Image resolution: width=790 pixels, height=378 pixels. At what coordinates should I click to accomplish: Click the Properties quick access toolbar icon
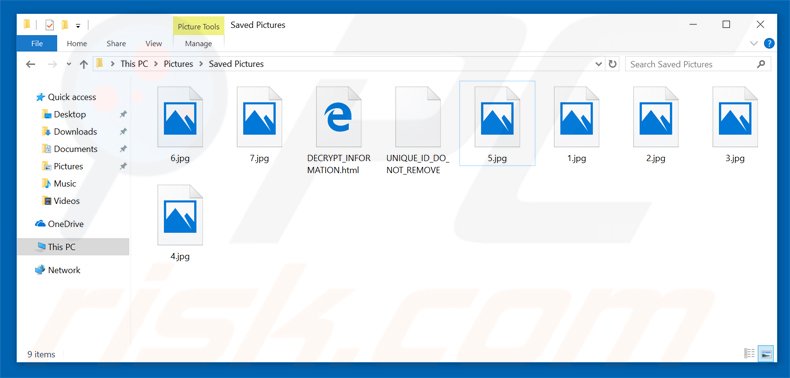pos(49,25)
